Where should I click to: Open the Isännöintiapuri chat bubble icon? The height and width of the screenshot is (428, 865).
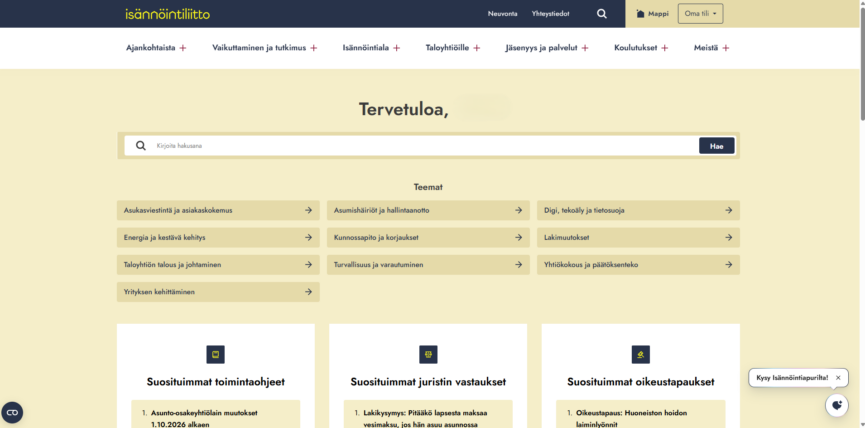[x=837, y=405]
